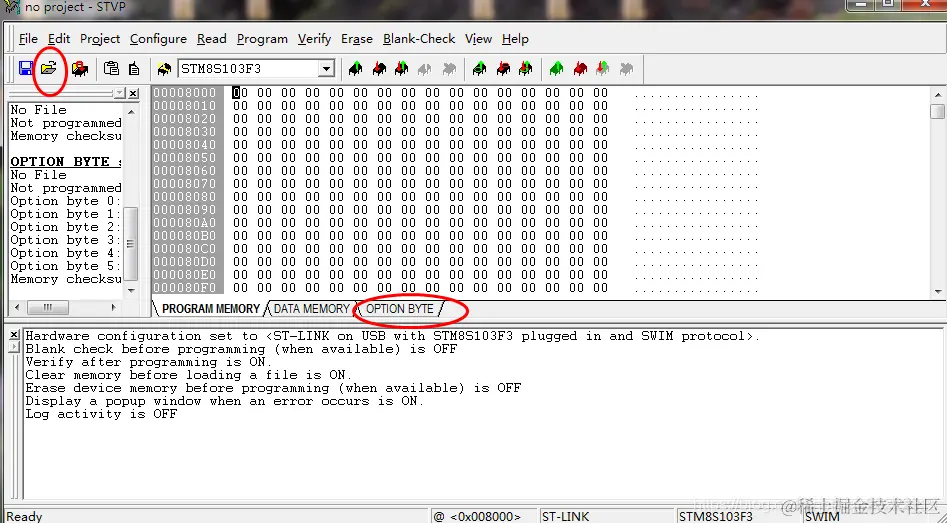Screen dimensions: 947x523
Task: Switch to the OPTION BYTE tab
Action: click(x=400, y=309)
